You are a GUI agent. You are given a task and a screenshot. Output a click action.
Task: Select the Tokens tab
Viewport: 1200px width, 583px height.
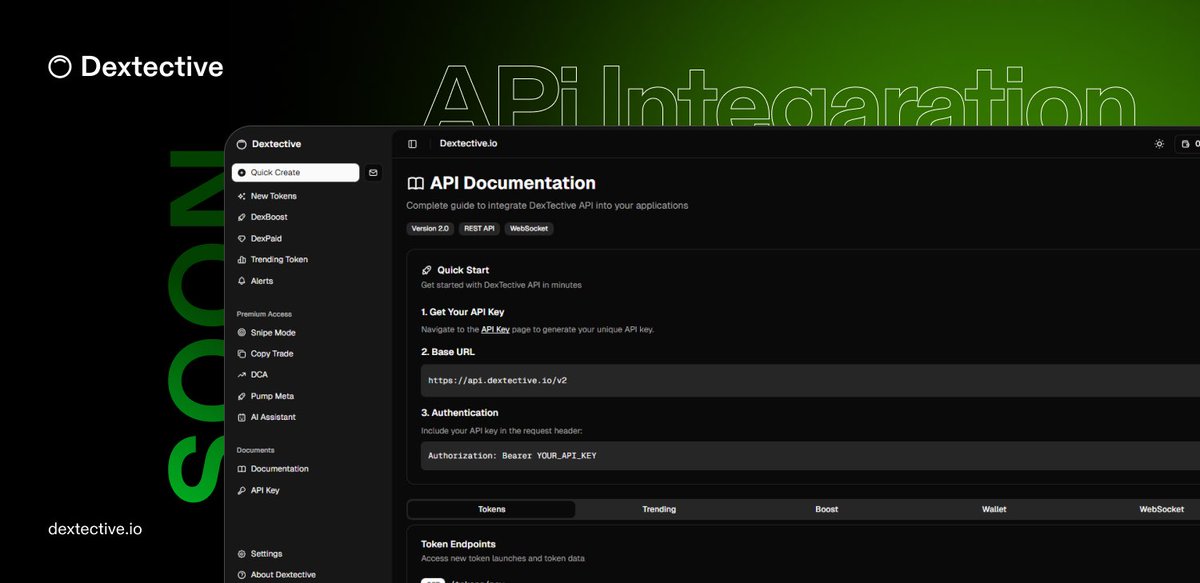coord(492,509)
